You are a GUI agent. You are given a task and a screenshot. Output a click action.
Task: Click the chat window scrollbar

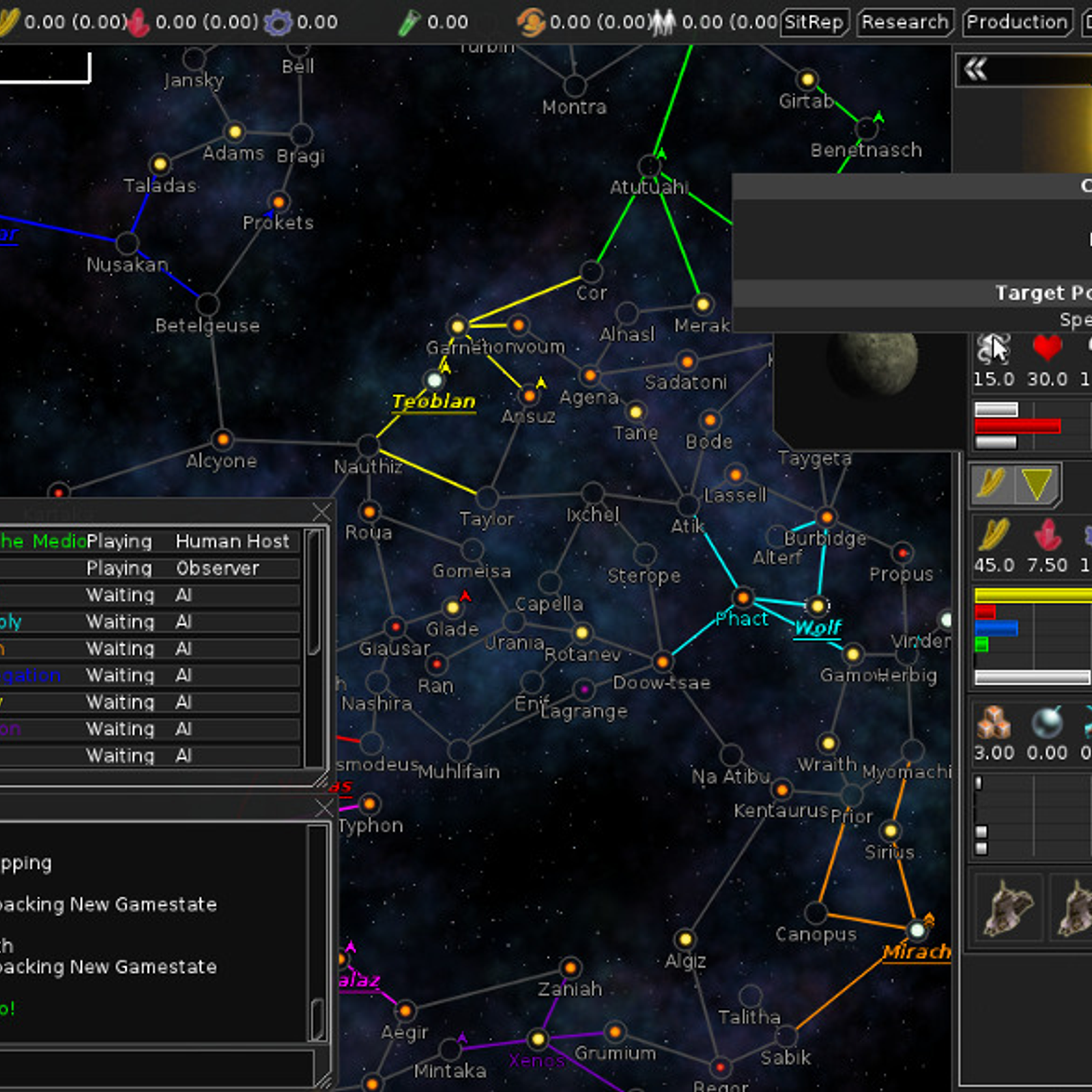317,1020
